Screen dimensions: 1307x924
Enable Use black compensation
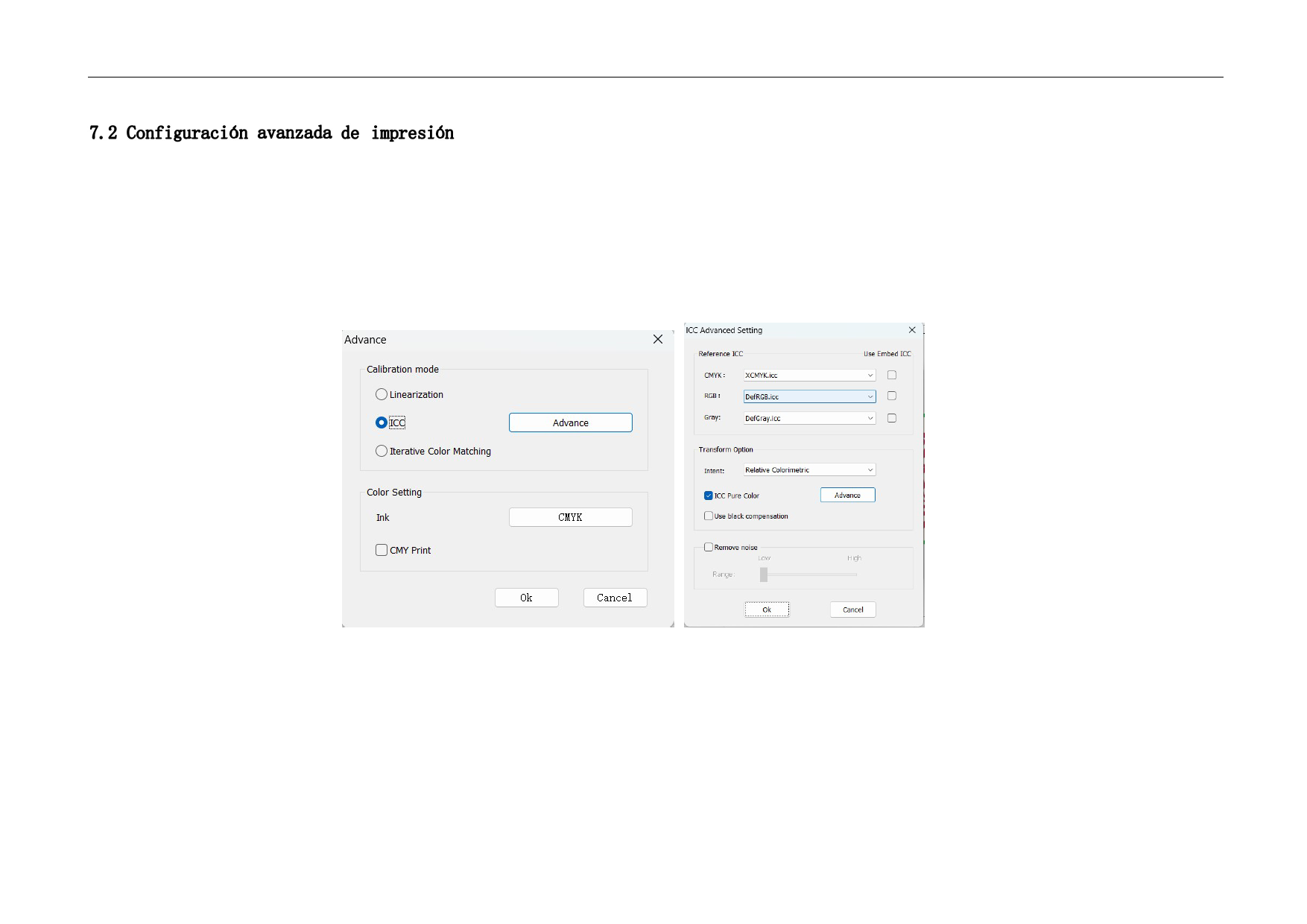[x=709, y=516]
